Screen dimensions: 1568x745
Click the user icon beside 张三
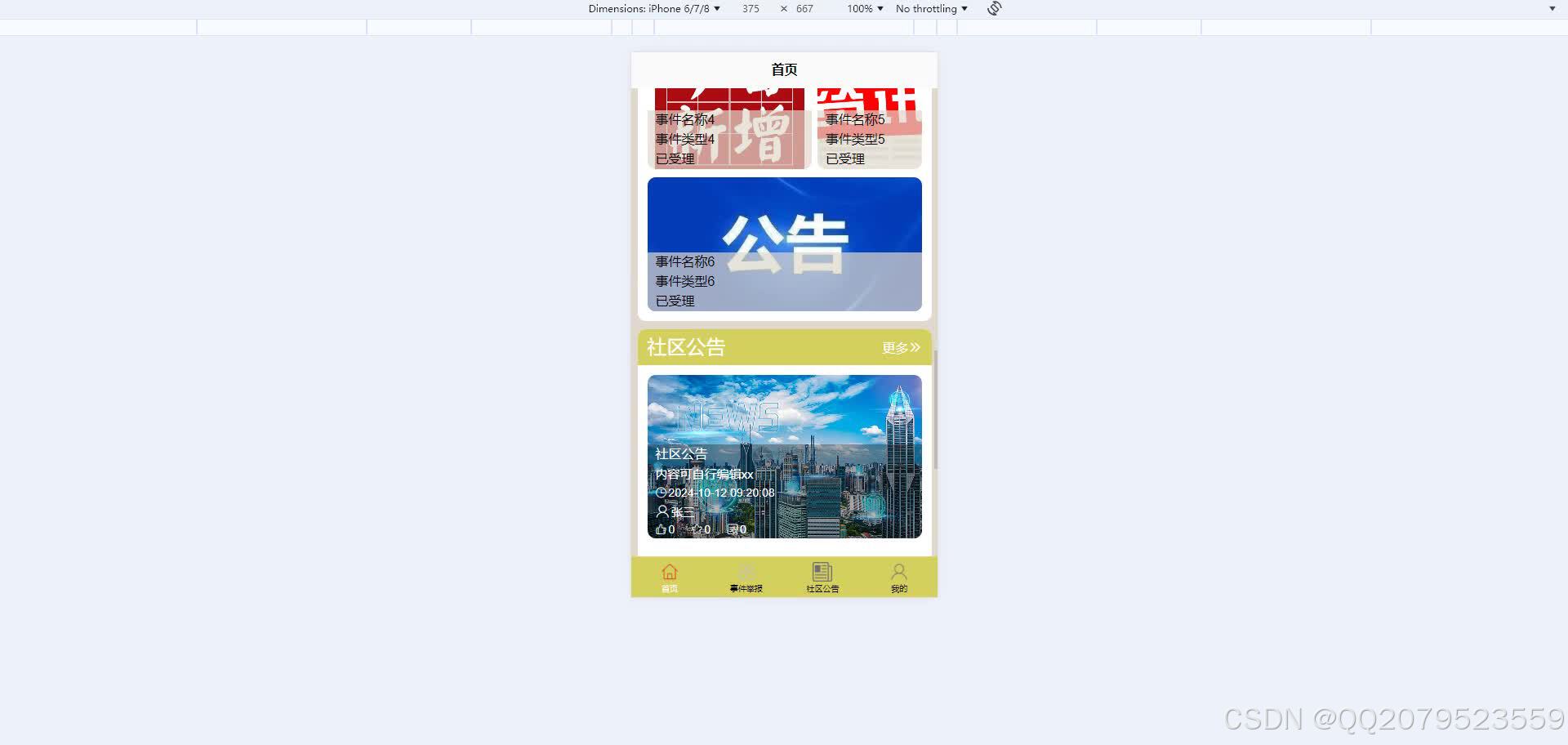(662, 511)
